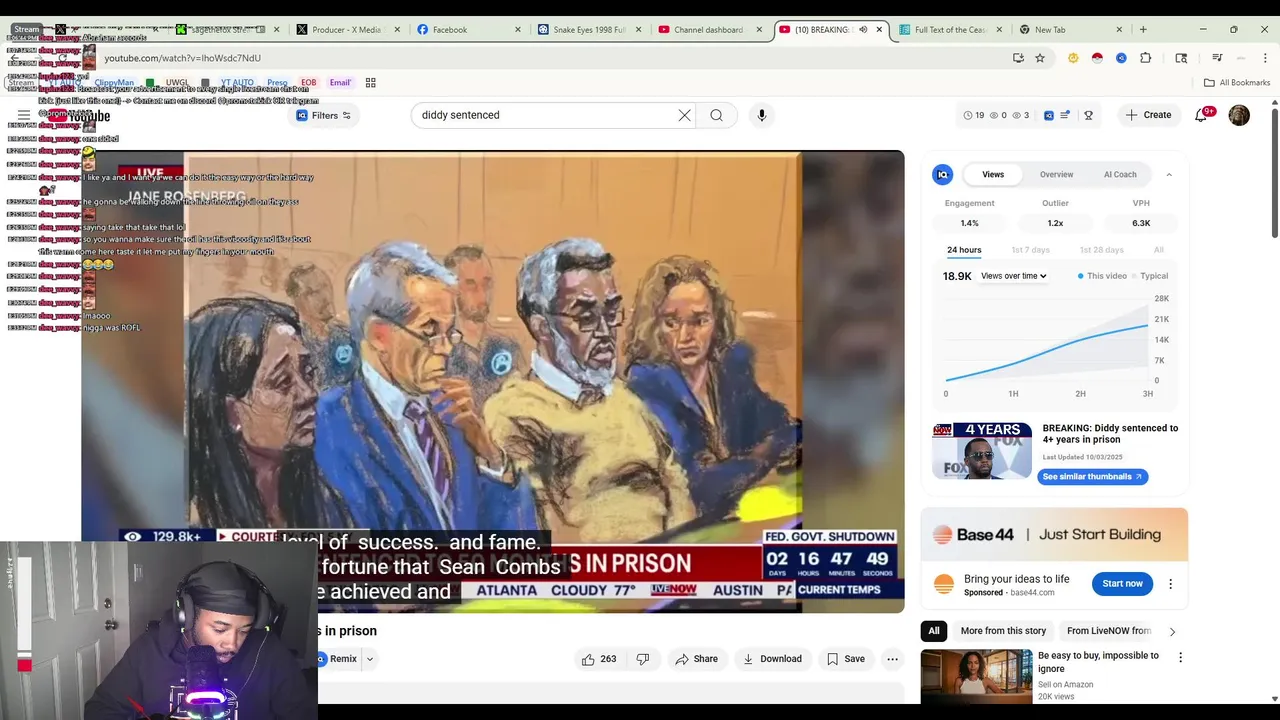Viewport: 1280px width, 720px height.
Task: Open the YouTube hamburger guide menu
Action: 24,115
